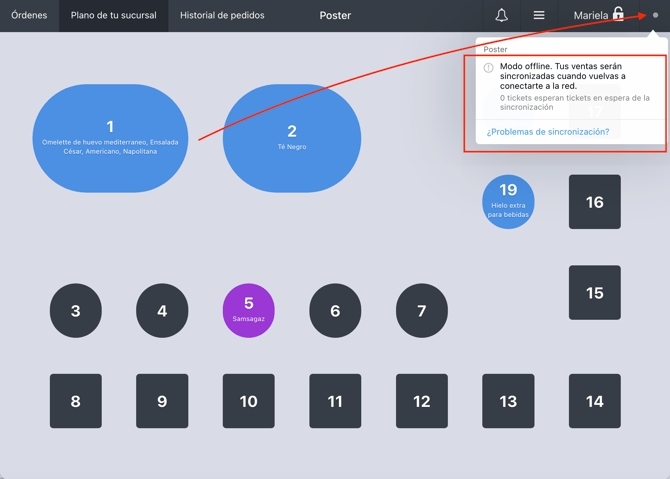Open purple table 5 Samsagaz
The width and height of the screenshot is (670, 479).
pyautogui.click(x=249, y=310)
